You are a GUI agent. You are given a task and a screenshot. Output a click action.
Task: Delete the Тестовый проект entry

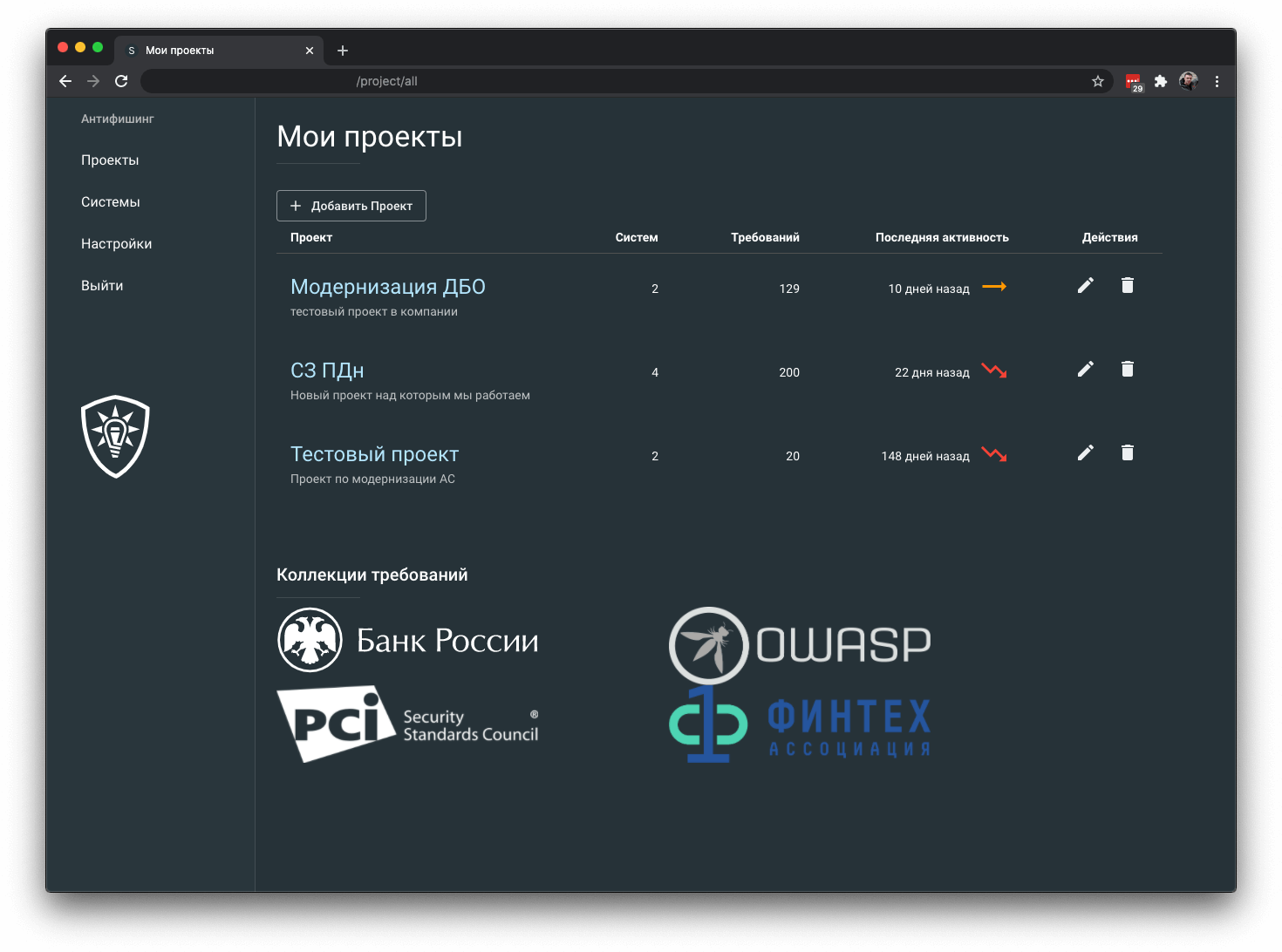(1127, 452)
